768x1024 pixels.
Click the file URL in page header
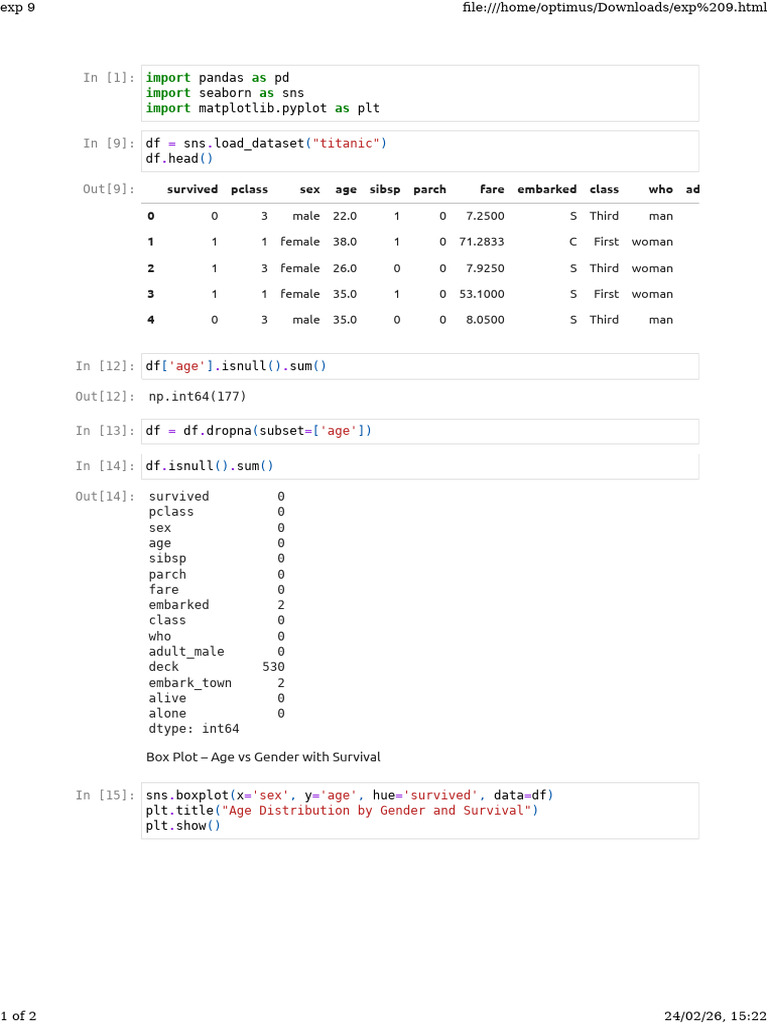[x=615, y=8]
